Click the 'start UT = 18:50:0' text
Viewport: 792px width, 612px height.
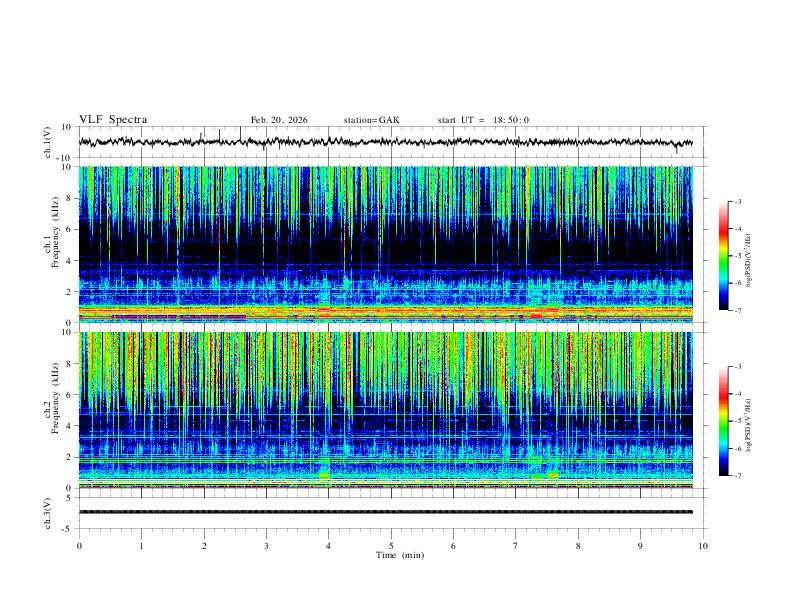click(x=483, y=120)
